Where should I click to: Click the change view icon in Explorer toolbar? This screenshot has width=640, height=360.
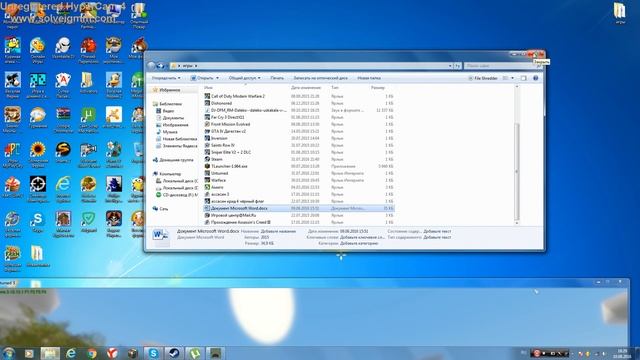coord(506,78)
